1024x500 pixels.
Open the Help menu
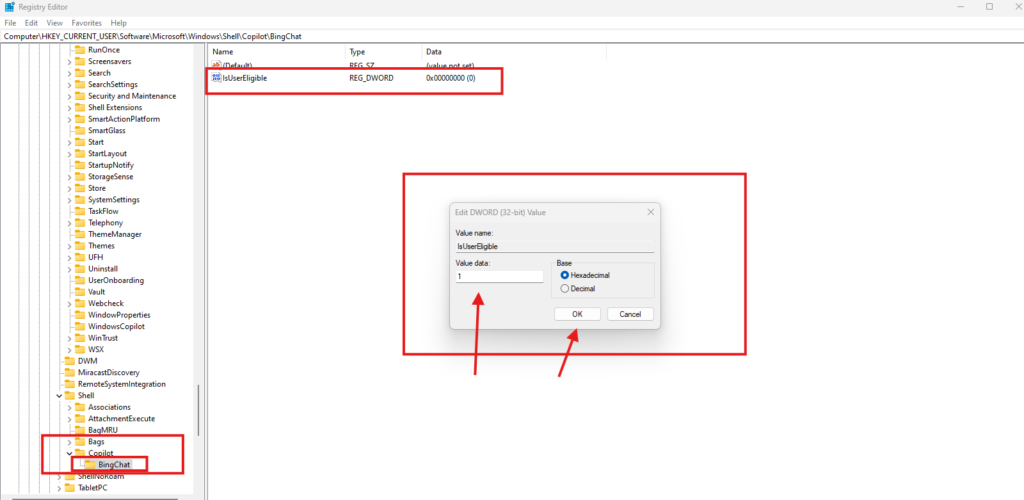click(x=119, y=23)
